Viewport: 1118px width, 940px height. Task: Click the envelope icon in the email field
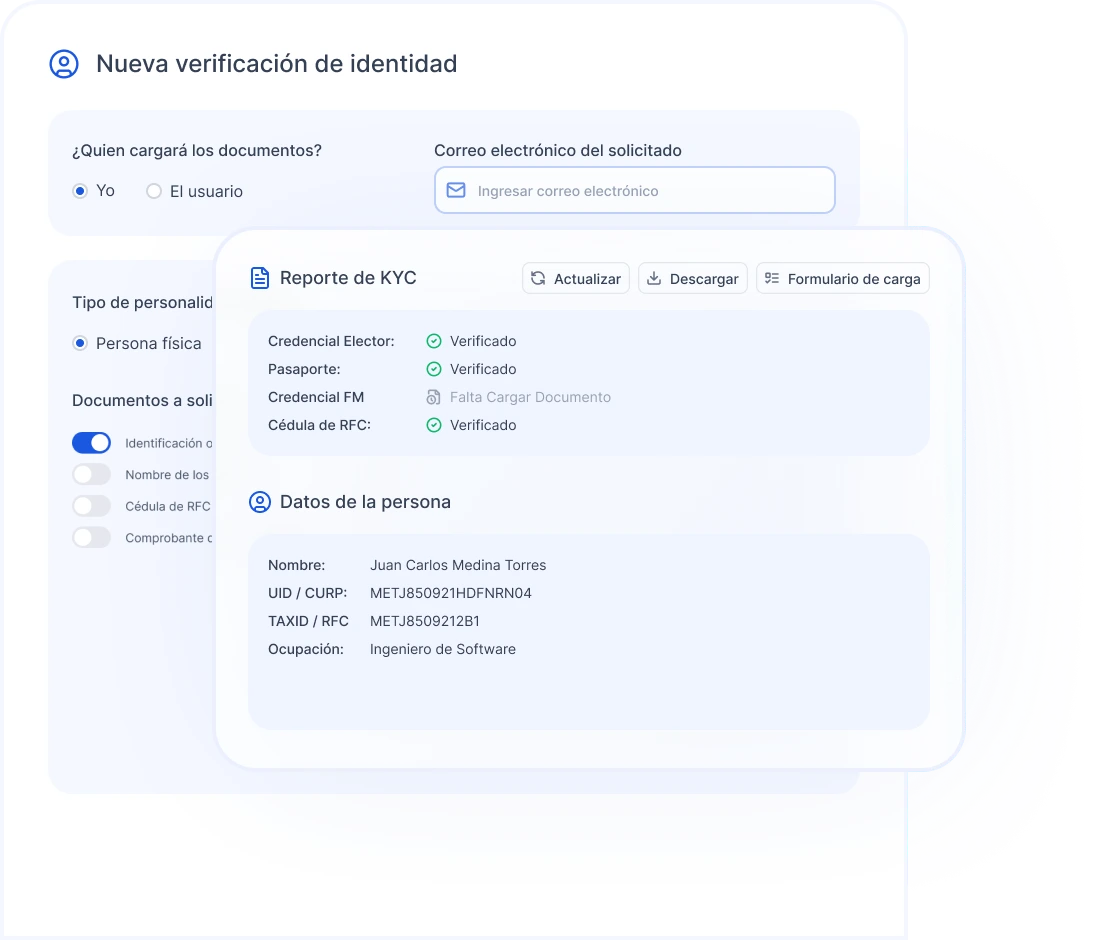pos(456,189)
